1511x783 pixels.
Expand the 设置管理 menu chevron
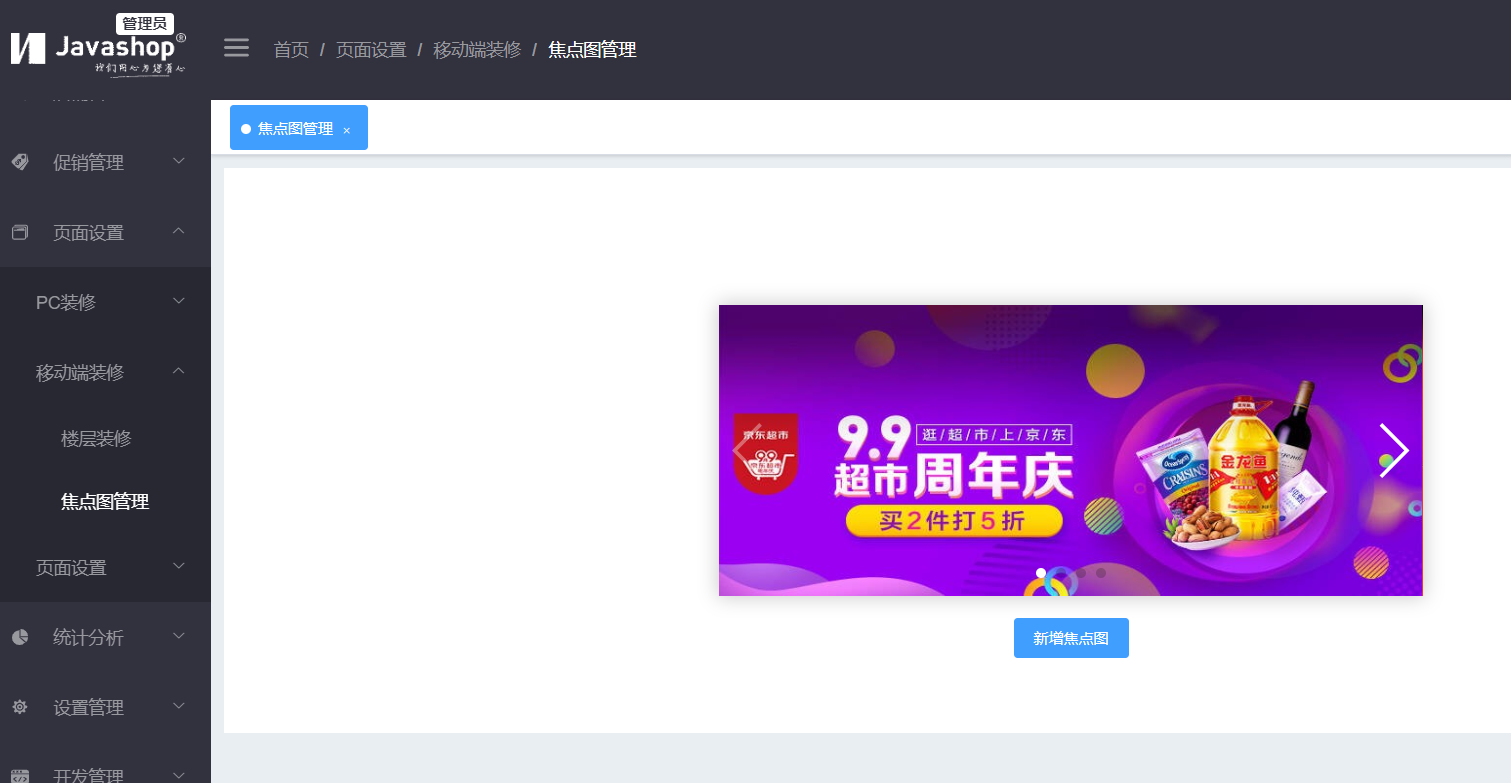pyautogui.click(x=179, y=705)
